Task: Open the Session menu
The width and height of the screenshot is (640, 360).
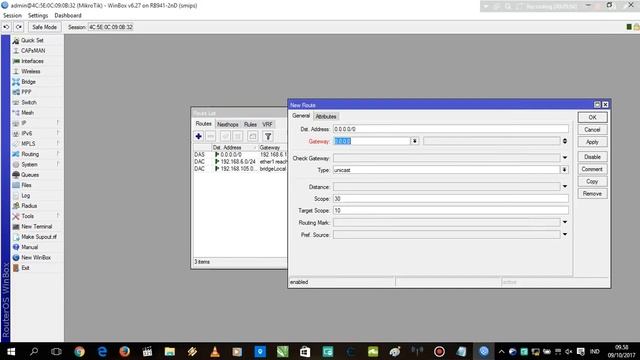Action: pyautogui.click(x=12, y=16)
